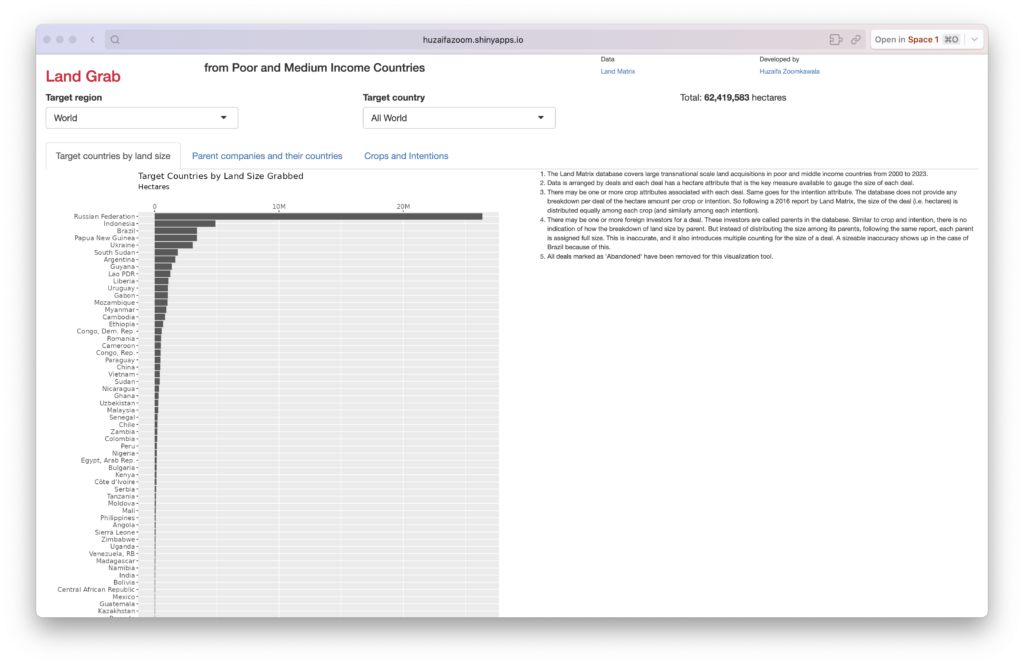Open the Target region dropdown

[x=142, y=118]
